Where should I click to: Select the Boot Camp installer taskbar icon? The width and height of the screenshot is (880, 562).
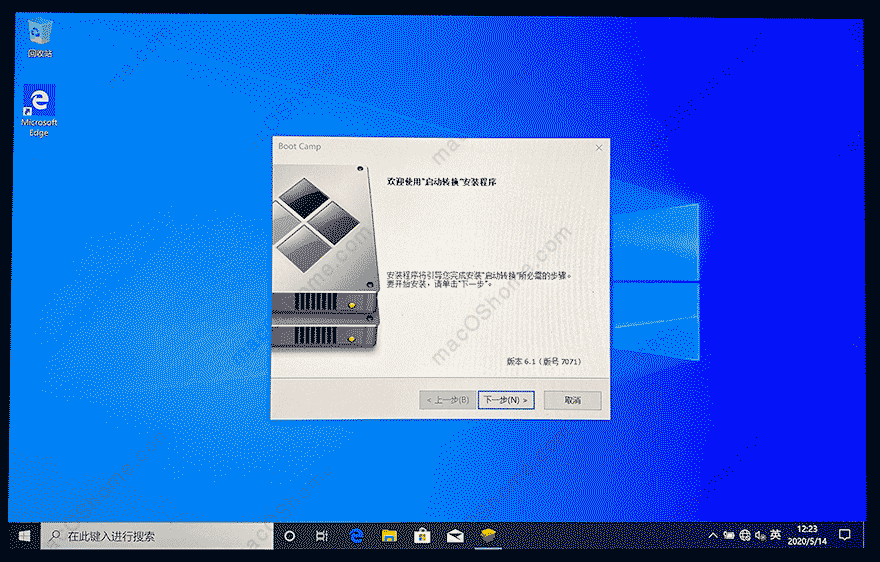(x=488, y=536)
